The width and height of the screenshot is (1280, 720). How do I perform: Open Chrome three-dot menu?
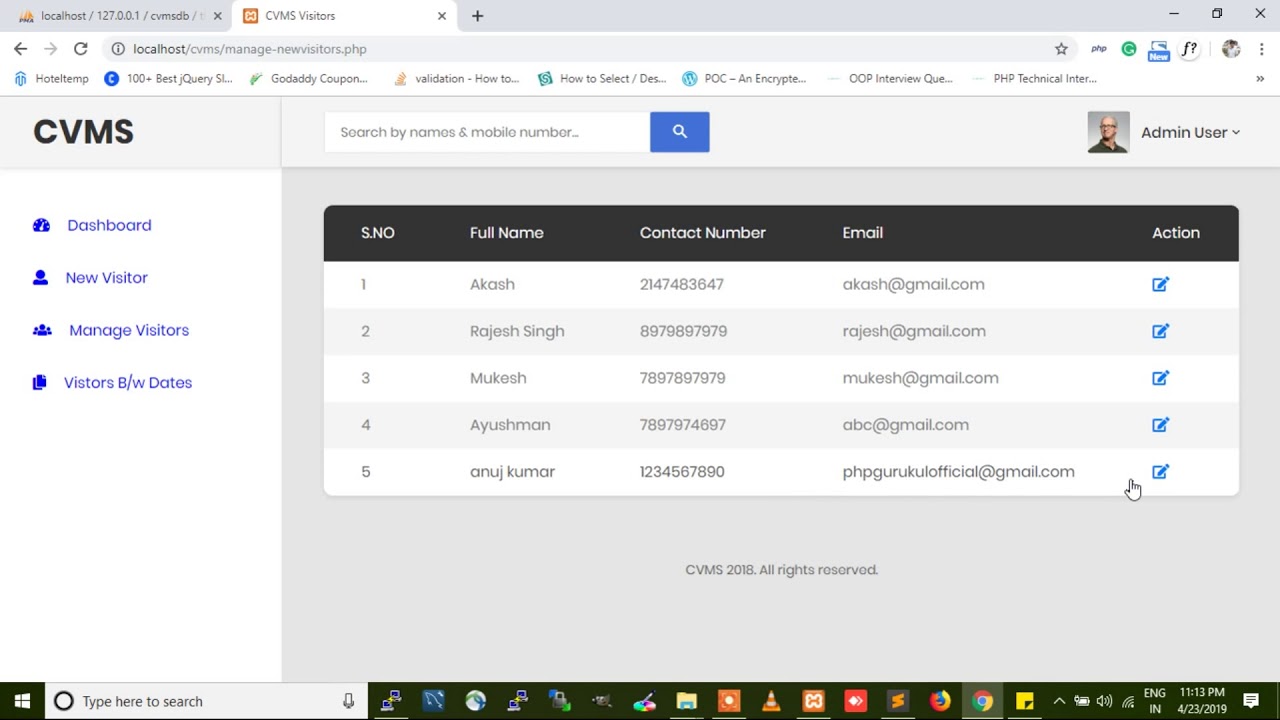pyautogui.click(x=1261, y=49)
